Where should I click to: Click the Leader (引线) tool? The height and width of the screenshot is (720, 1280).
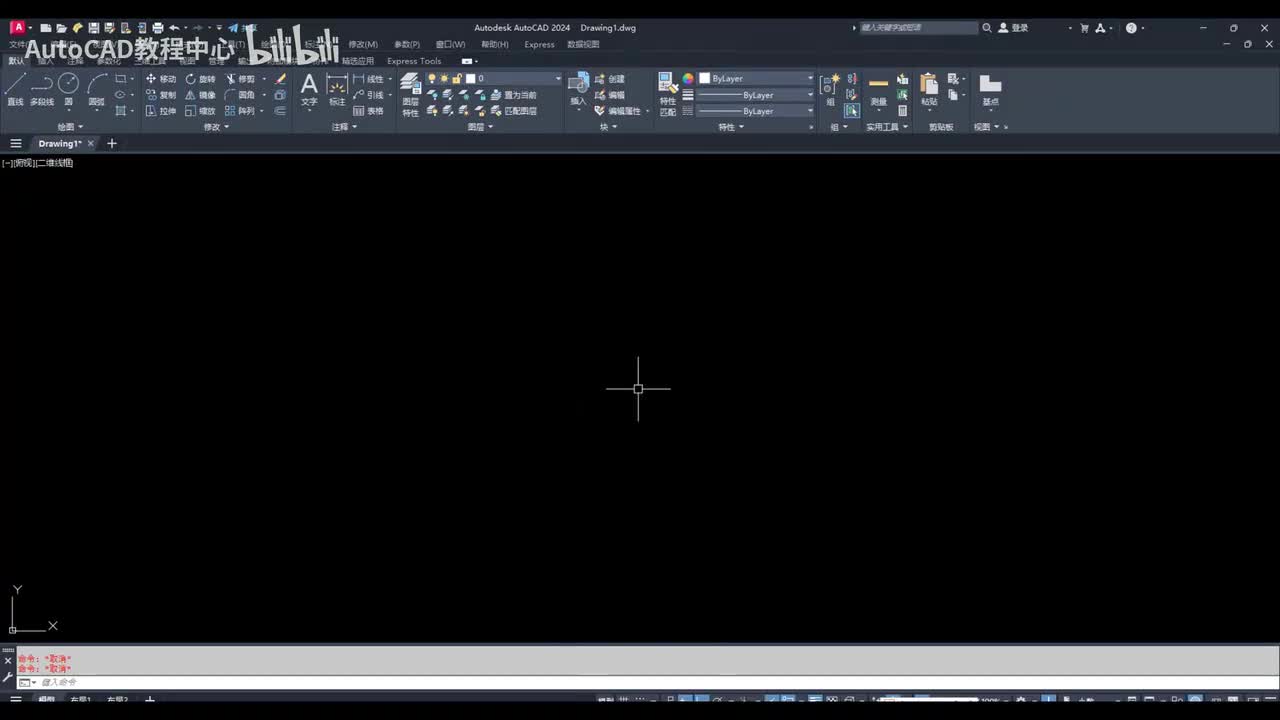[x=369, y=95]
